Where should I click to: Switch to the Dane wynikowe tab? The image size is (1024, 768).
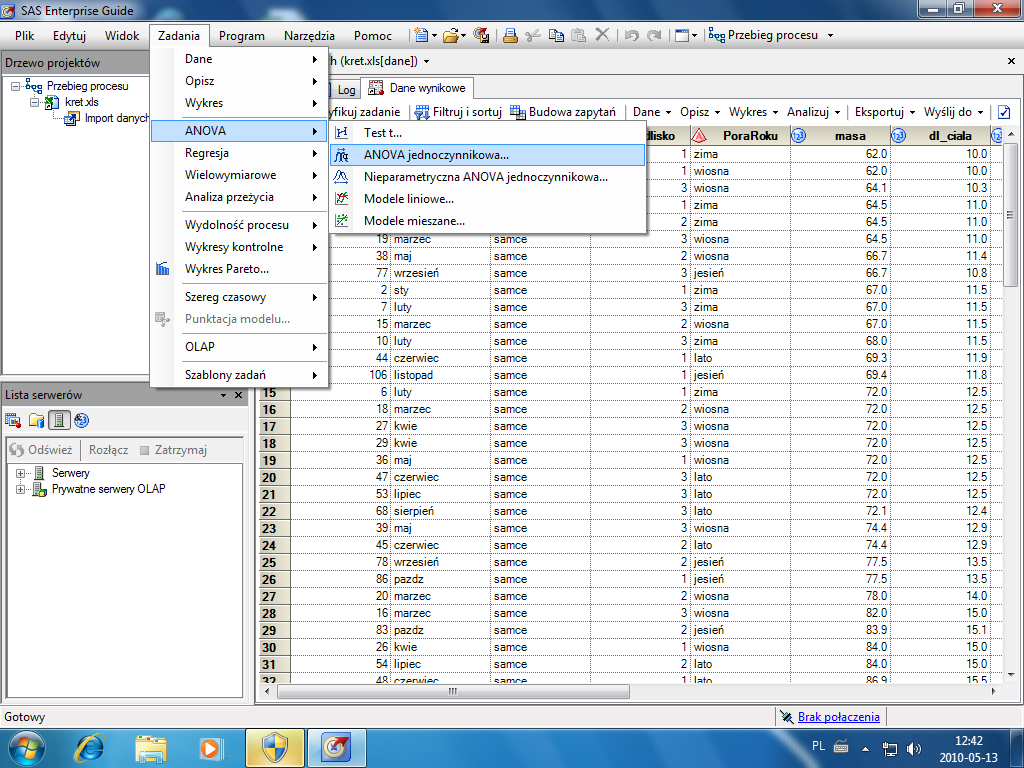point(419,88)
